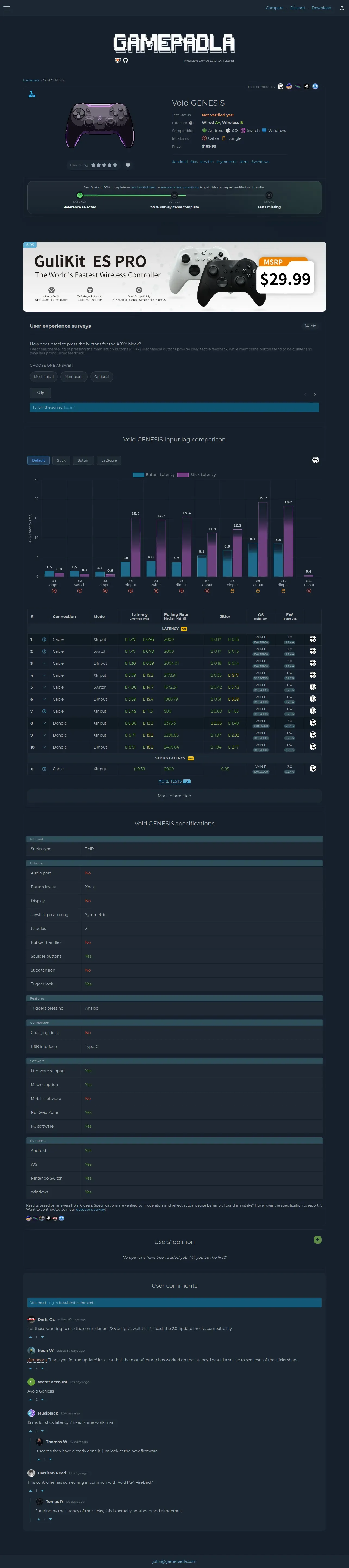Expand the More information section

[174, 796]
